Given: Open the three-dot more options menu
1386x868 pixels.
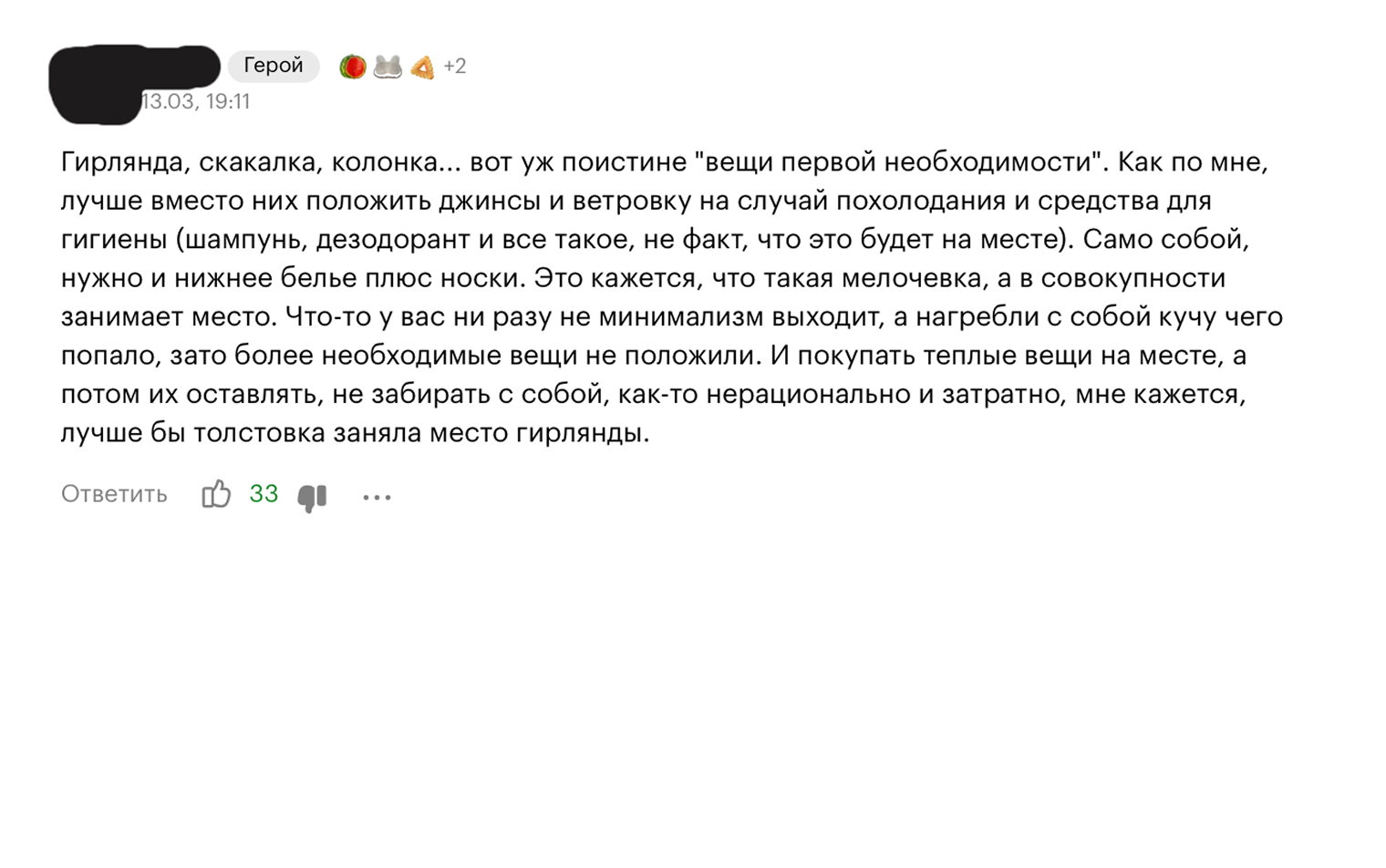Looking at the screenshot, I should 377,497.
